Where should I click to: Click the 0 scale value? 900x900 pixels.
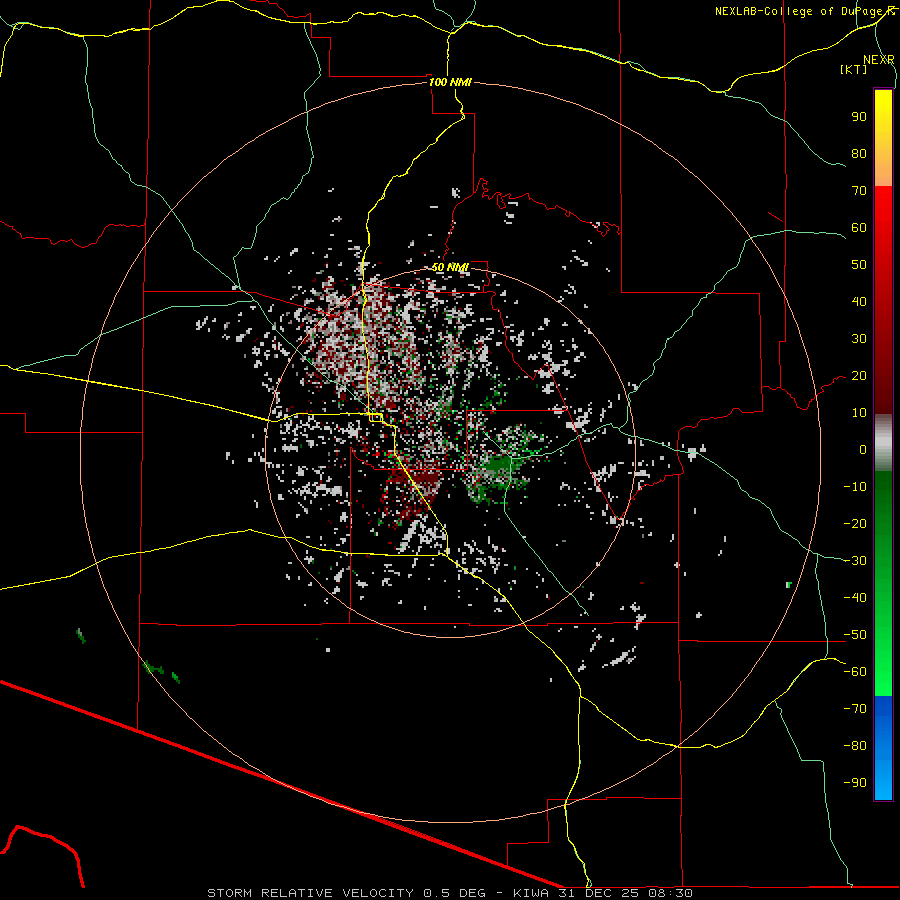tap(863, 450)
